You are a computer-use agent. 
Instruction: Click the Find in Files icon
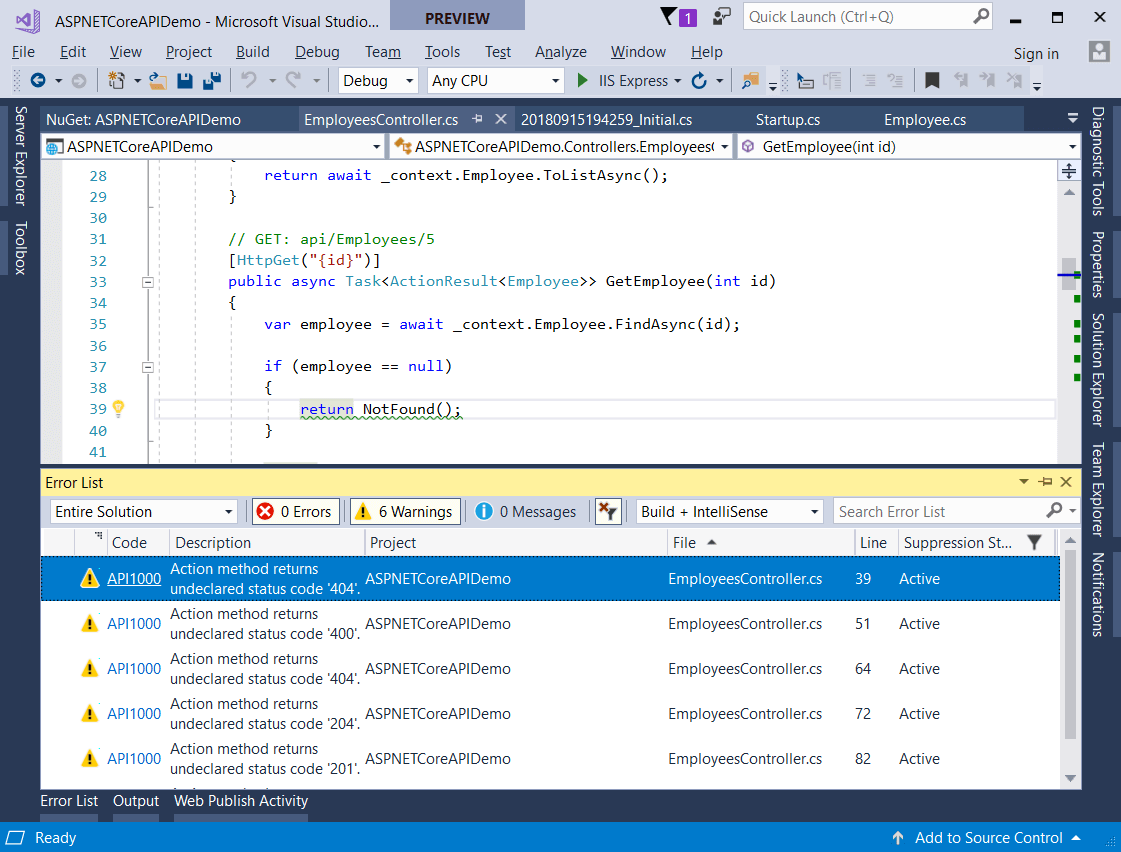pyautogui.click(x=750, y=81)
